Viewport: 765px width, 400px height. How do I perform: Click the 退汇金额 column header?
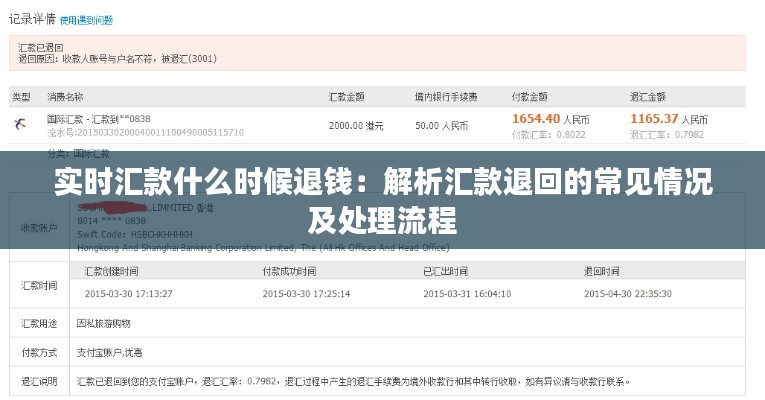[647, 97]
